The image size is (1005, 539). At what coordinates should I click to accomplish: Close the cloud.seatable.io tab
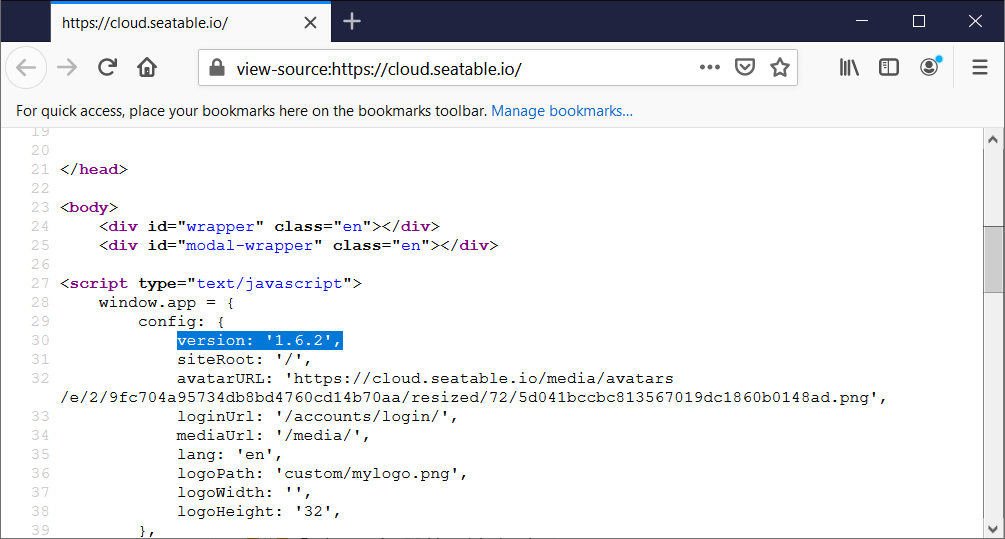pos(311,22)
